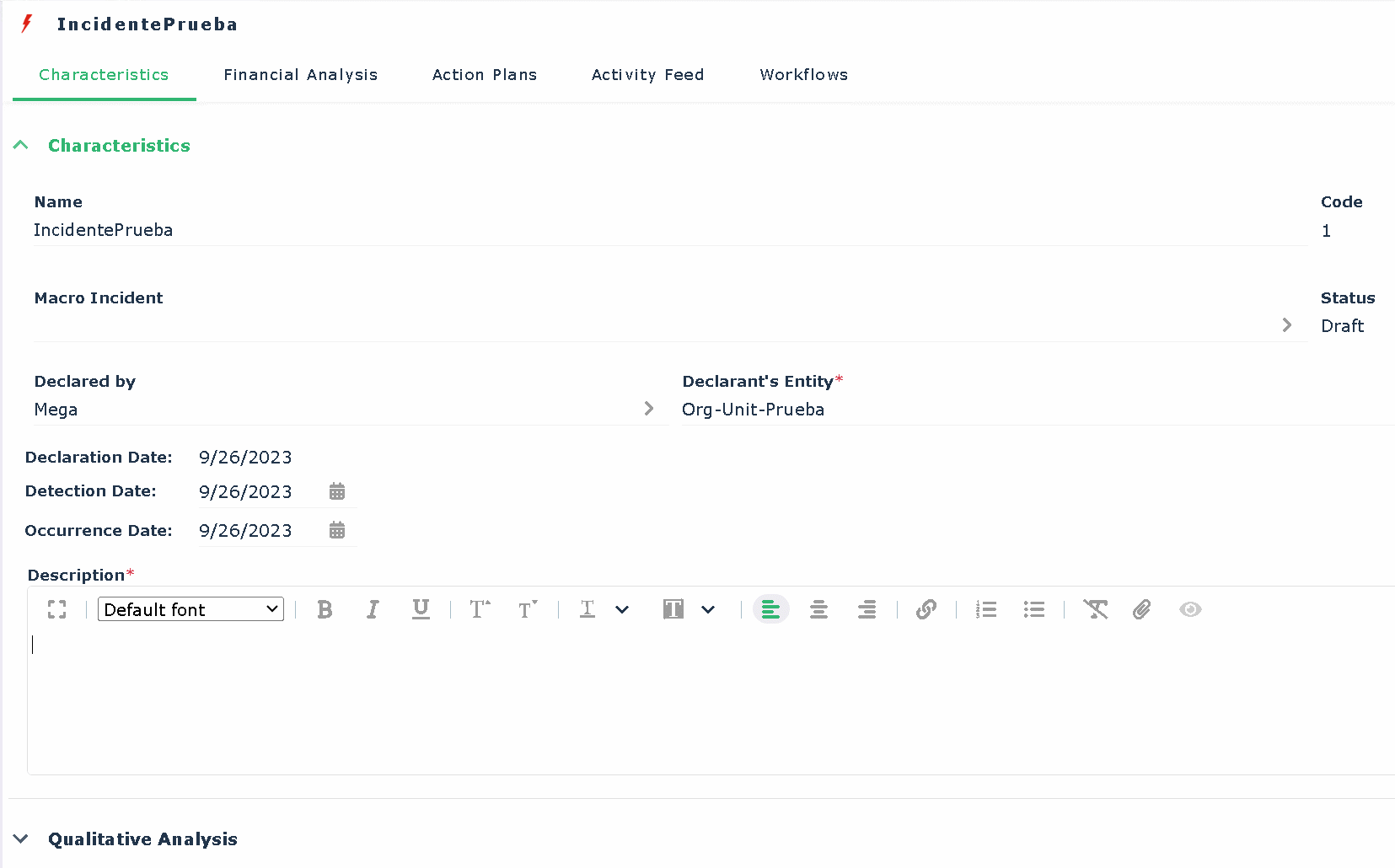Viewport: 1395px width, 868px height.
Task: Attach a file with paperclip icon
Action: pyautogui.click(x=1142, y=609)
